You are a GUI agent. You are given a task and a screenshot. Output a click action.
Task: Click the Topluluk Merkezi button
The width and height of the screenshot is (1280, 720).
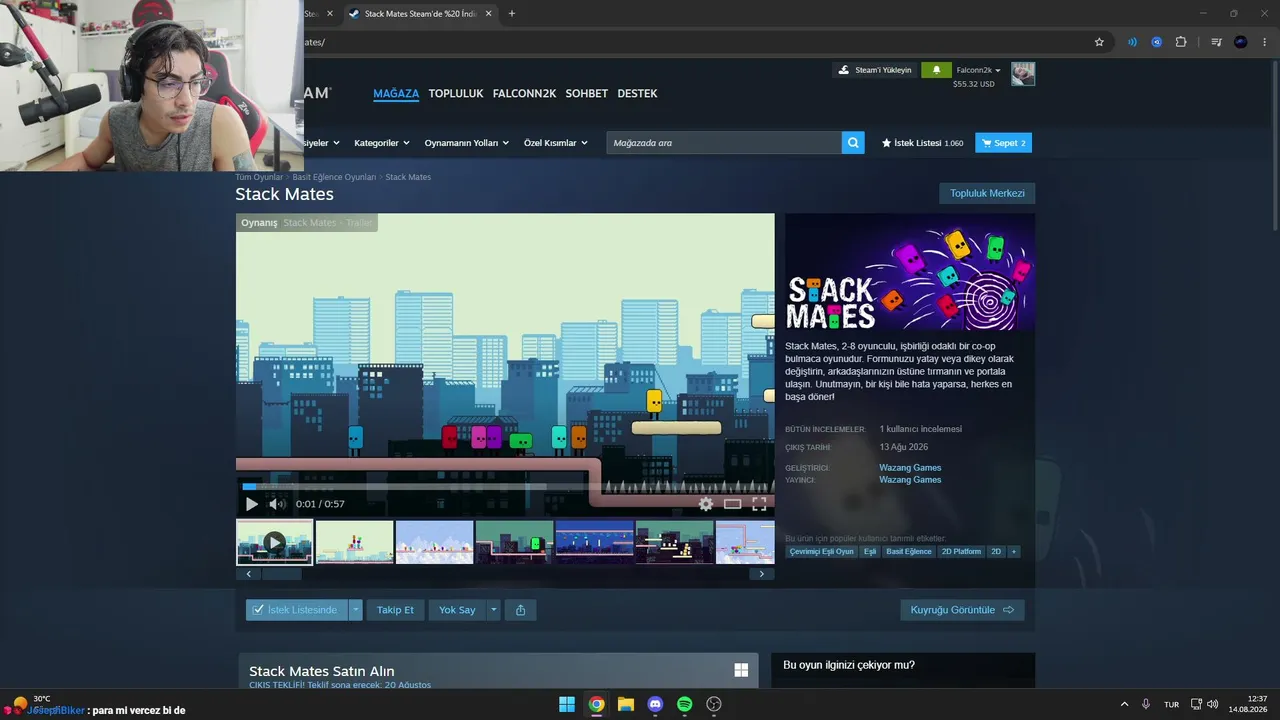tap(987, 193)
